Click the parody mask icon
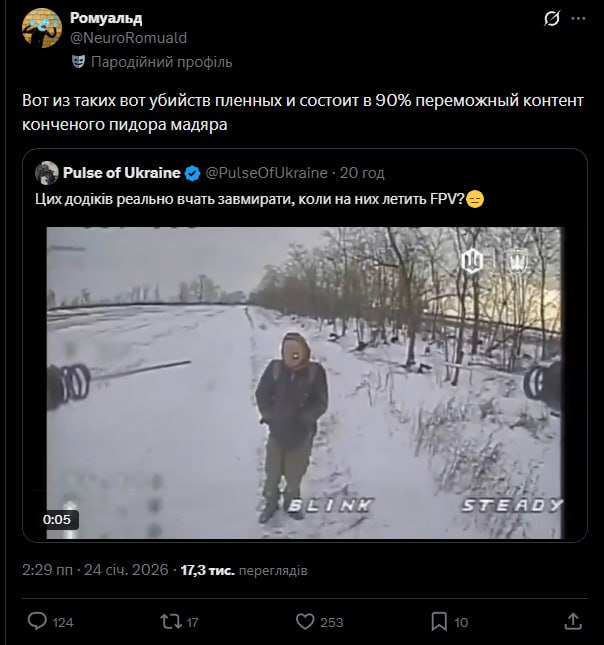This screenshot has width=604, height=645. click(77, 62)
